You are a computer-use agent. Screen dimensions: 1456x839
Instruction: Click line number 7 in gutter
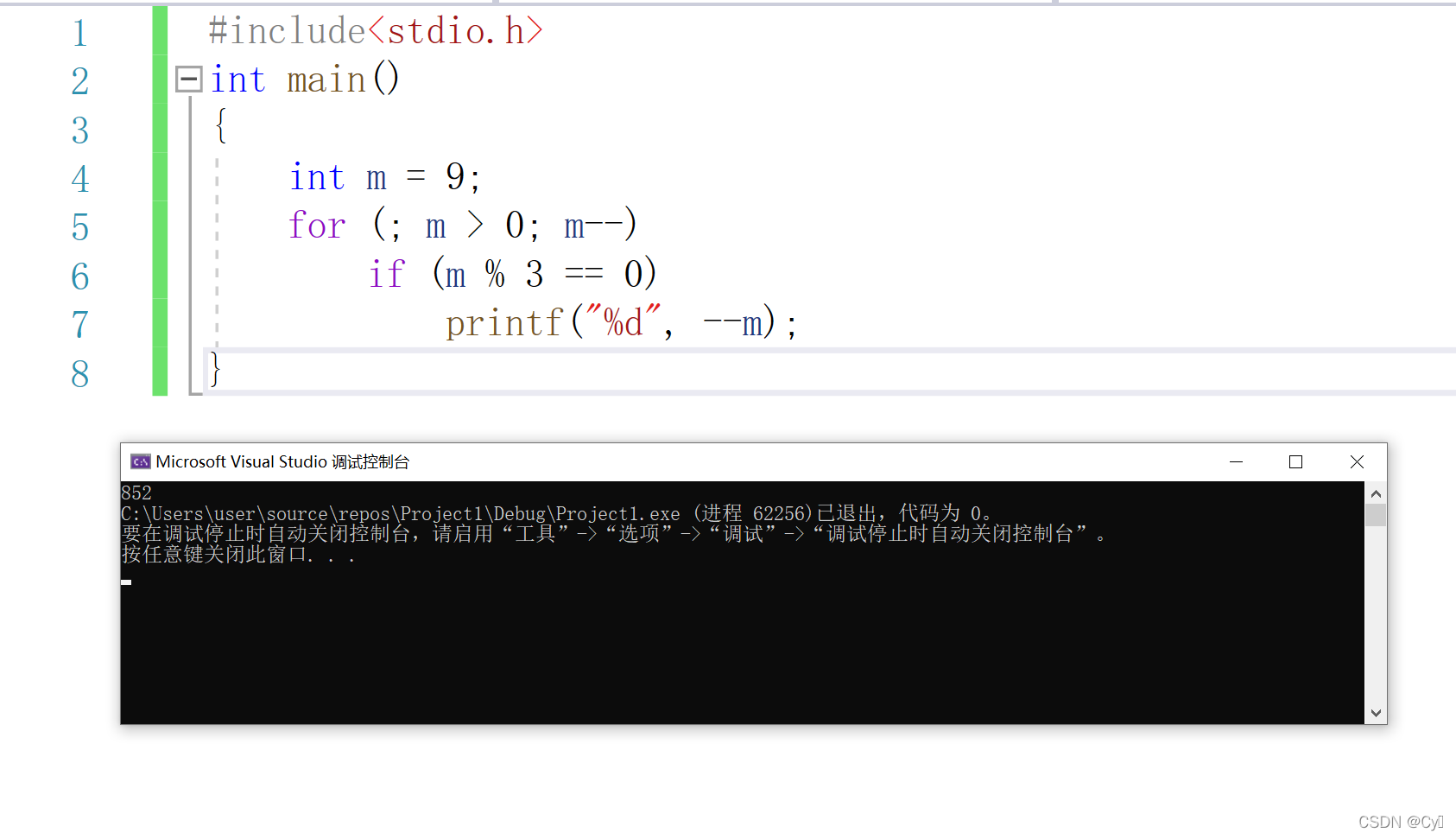(80, 325)
